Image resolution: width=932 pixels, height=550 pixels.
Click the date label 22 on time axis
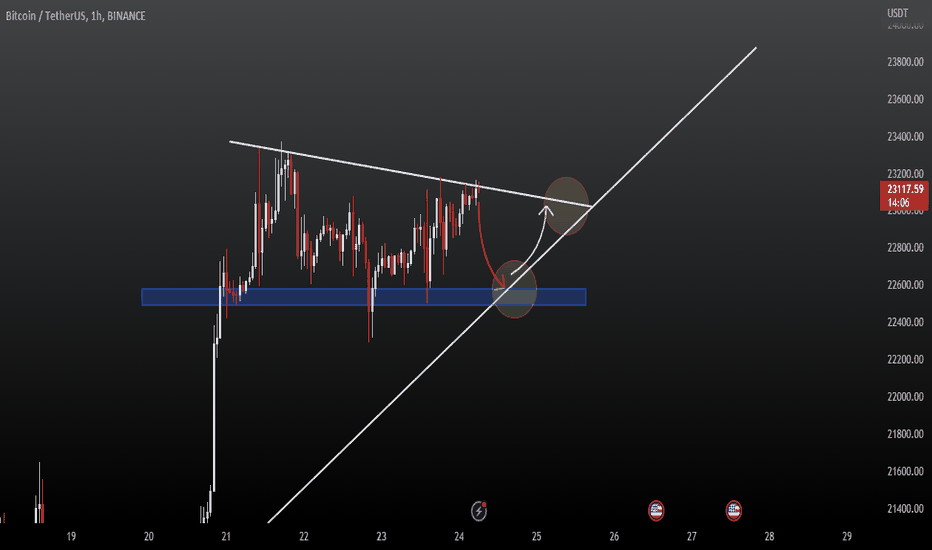pos(304,536)
